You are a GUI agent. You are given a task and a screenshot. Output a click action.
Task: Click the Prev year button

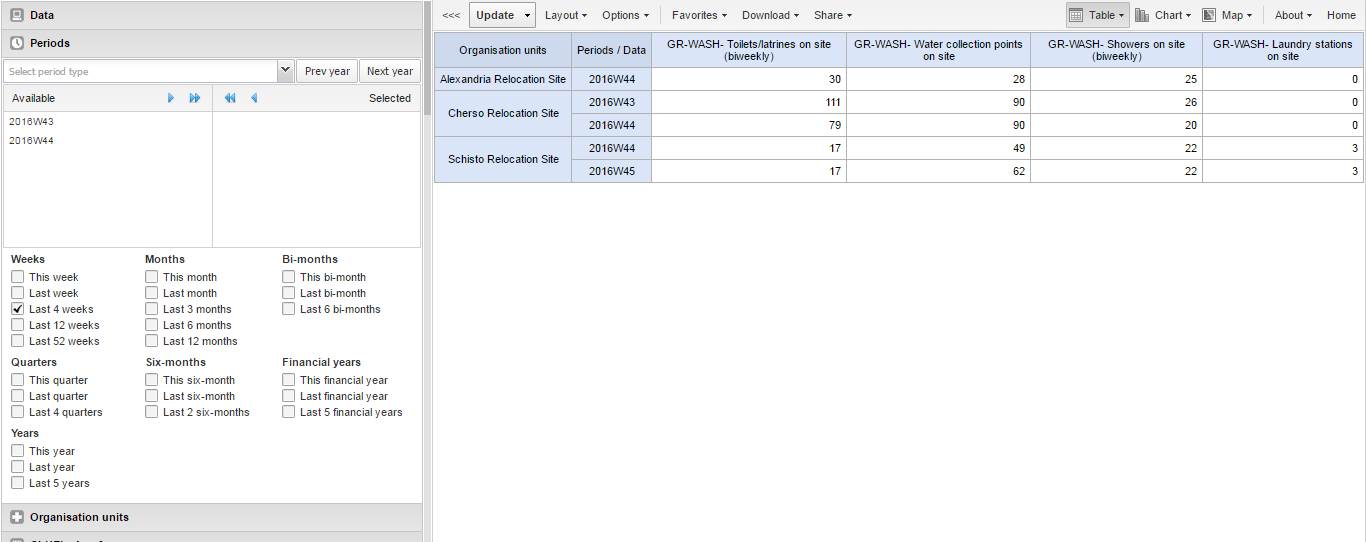[x=327, y=71]
